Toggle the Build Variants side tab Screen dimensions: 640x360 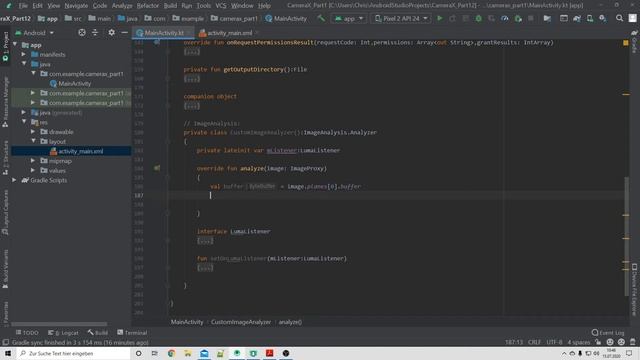tap(5, 269)
